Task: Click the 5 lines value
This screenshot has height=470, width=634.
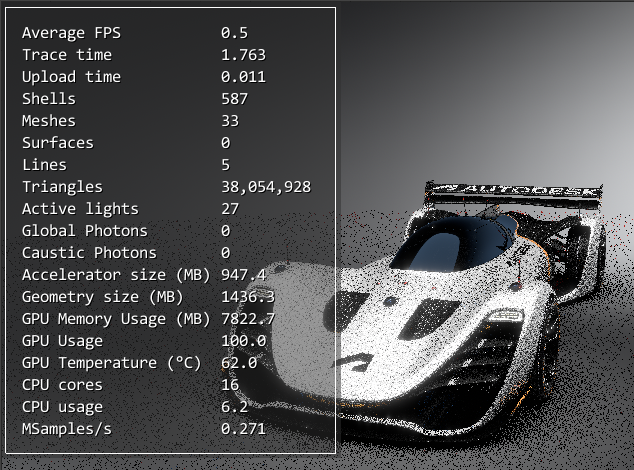Action: (x=226, y=165)
